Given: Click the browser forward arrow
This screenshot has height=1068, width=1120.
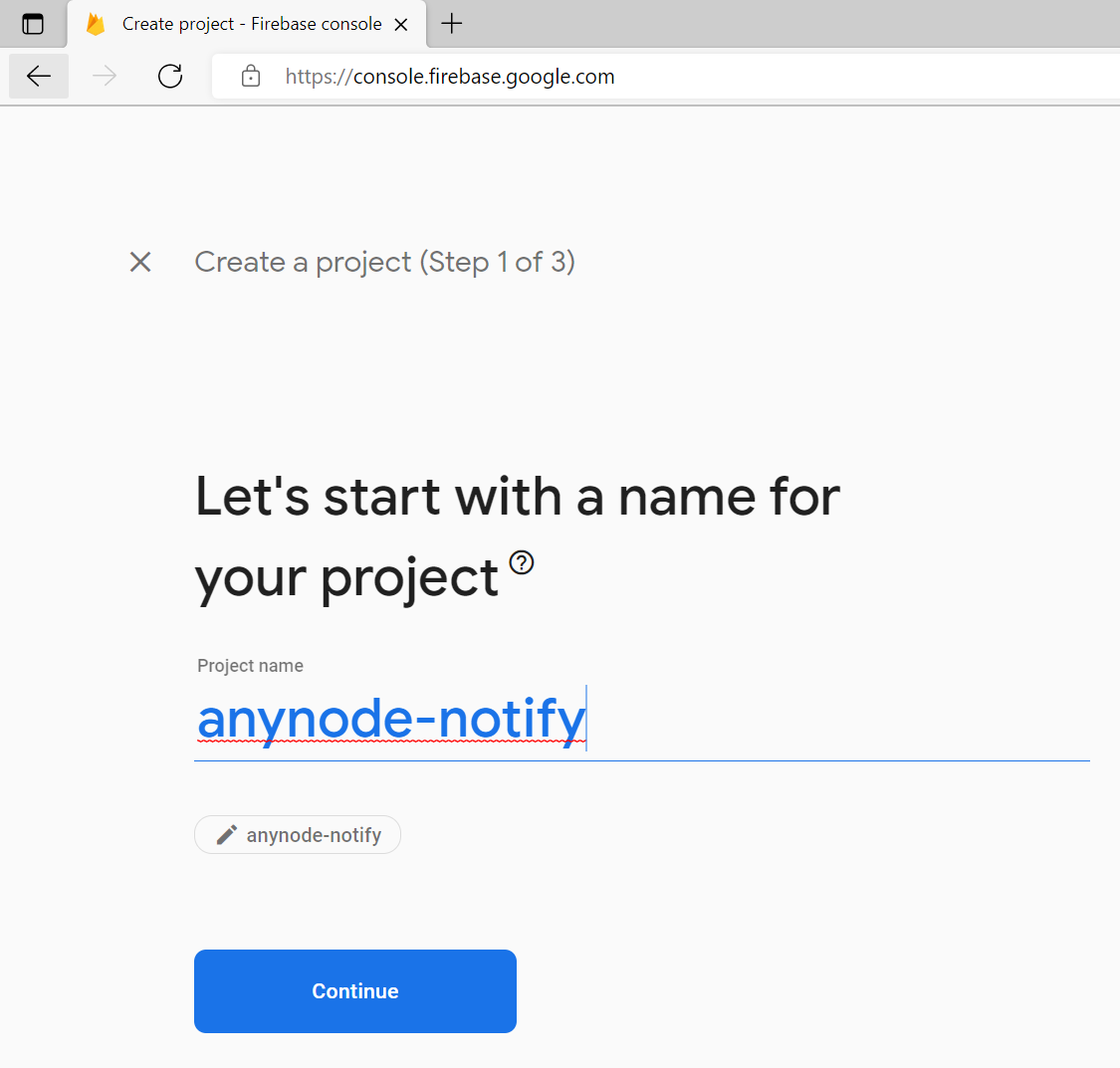Looking at the screenshot, I should pos(105,77).
